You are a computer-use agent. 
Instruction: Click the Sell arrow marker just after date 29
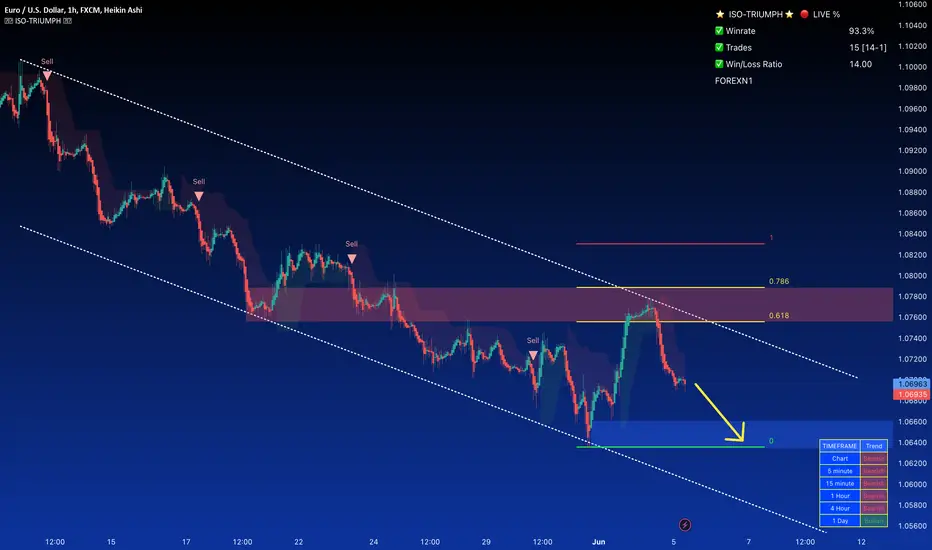(533, 355)
